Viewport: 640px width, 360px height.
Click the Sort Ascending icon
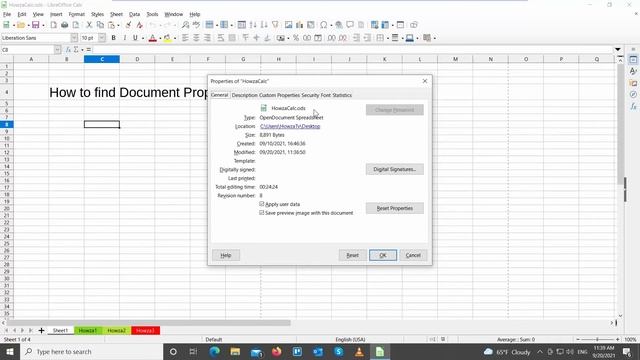(x=253, y=25)
